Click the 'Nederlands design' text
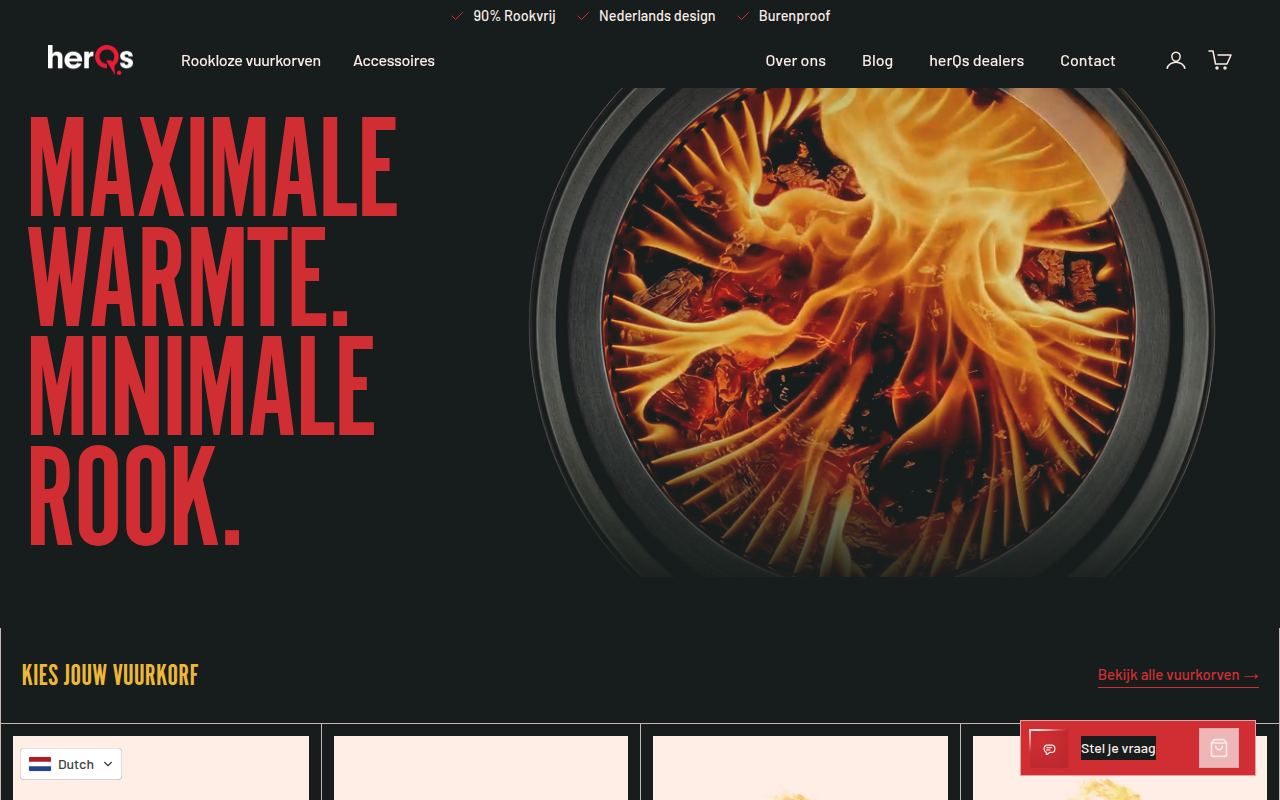Screen dimensions: 1280x800 coord(657,16)
